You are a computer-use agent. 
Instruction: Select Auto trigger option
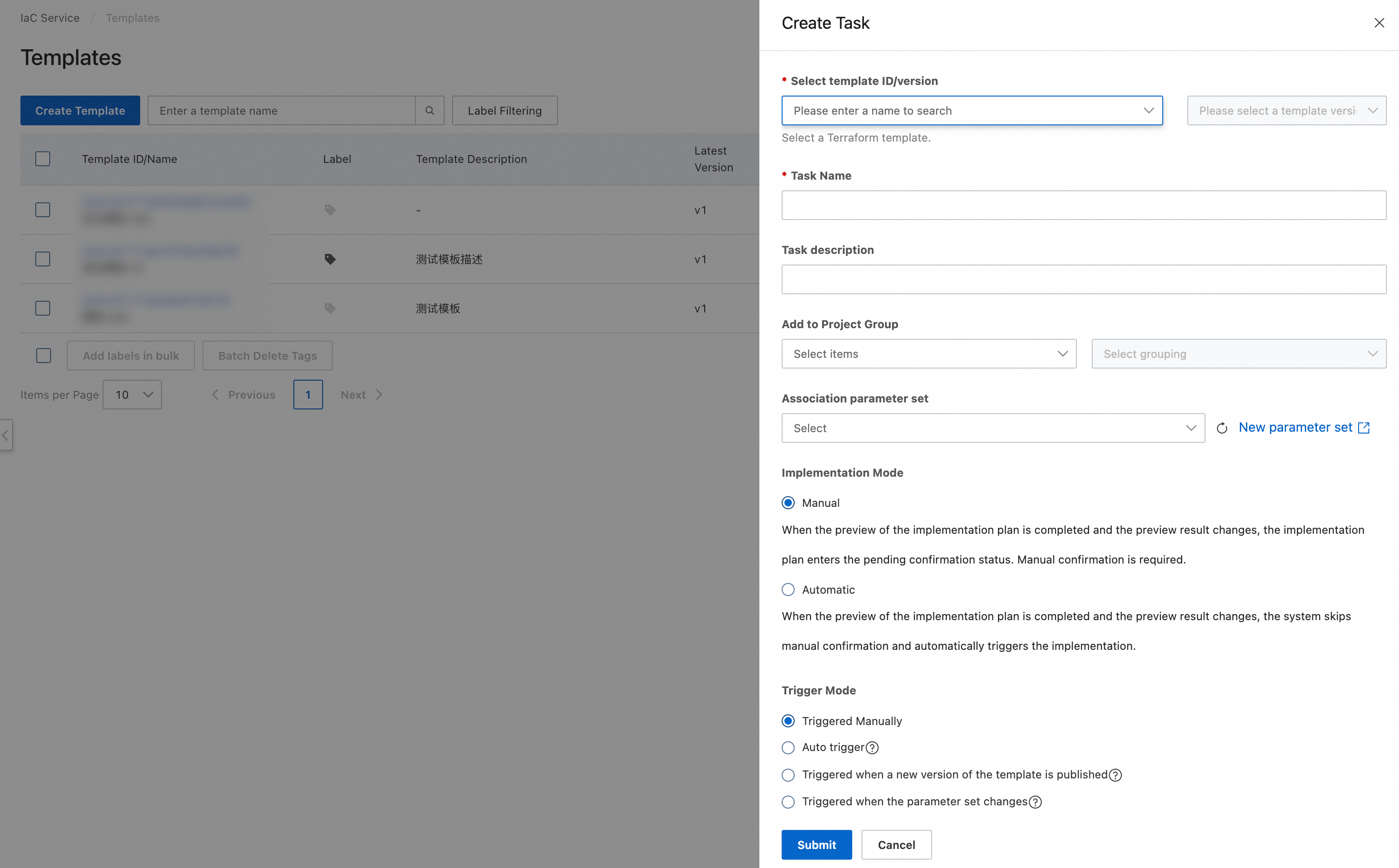(x=788, y=747)
